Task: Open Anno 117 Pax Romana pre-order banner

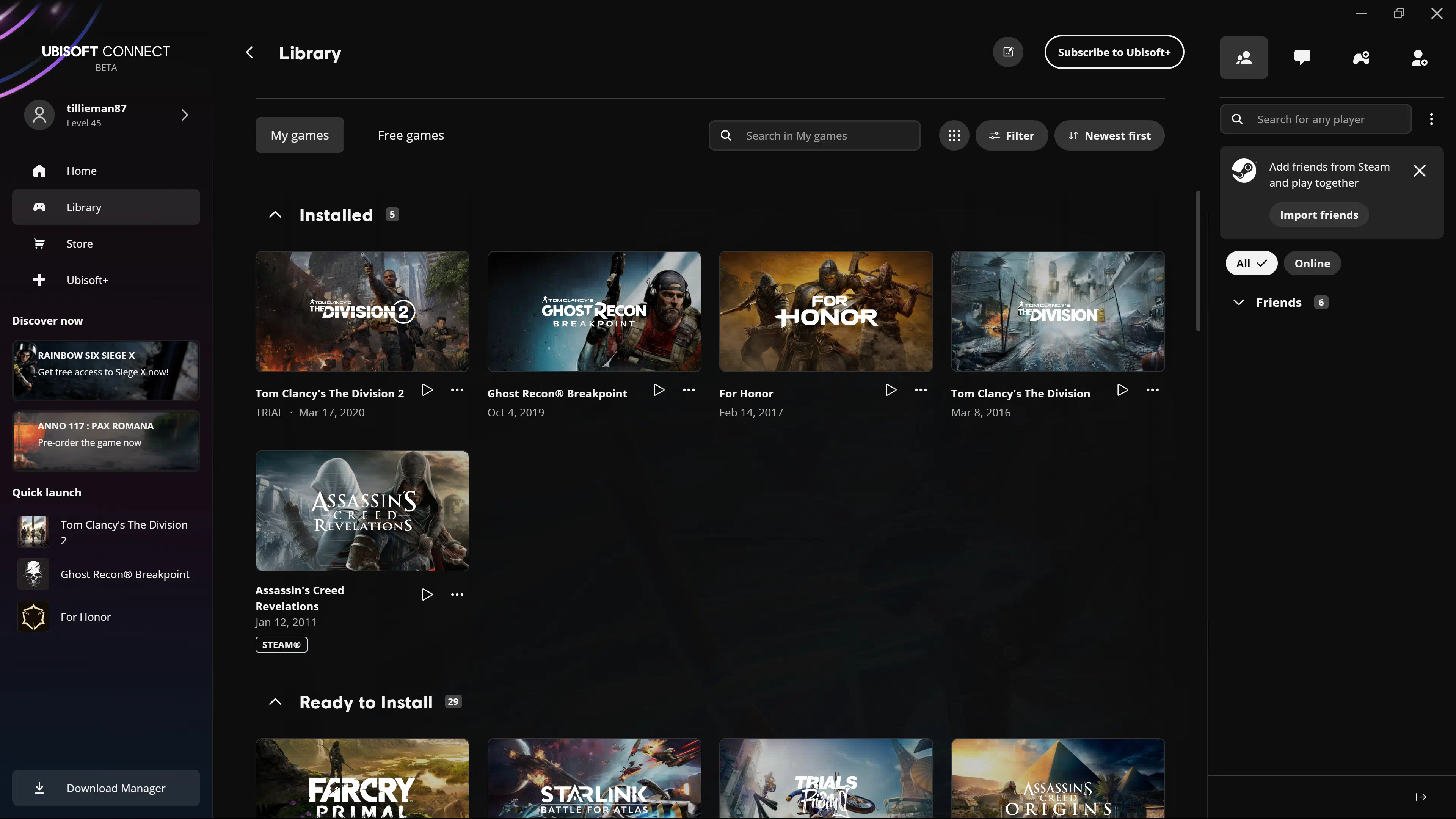Action: click(106, 441)
